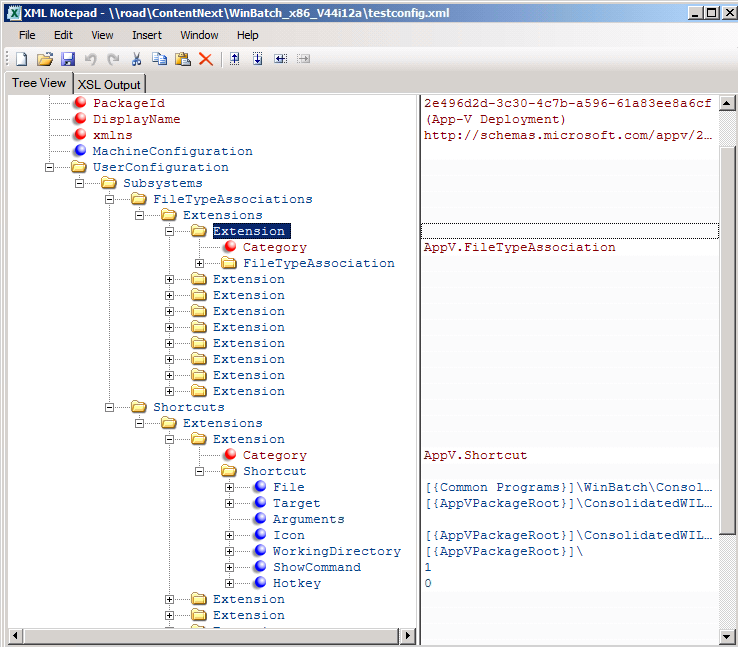Open the Help menu

[248, 35]
